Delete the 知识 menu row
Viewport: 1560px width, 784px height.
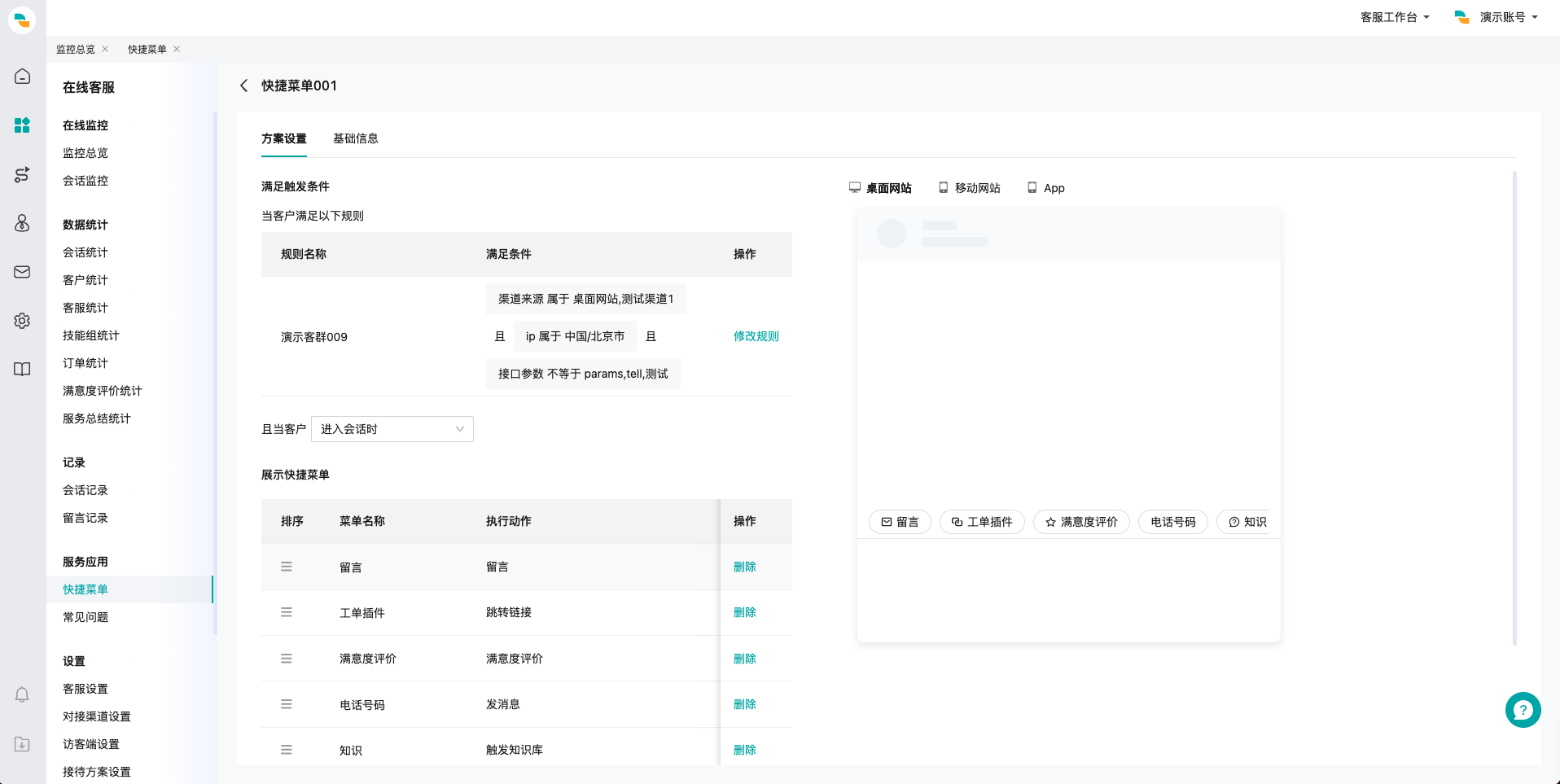pyautogui.click(x=745, y=750)
